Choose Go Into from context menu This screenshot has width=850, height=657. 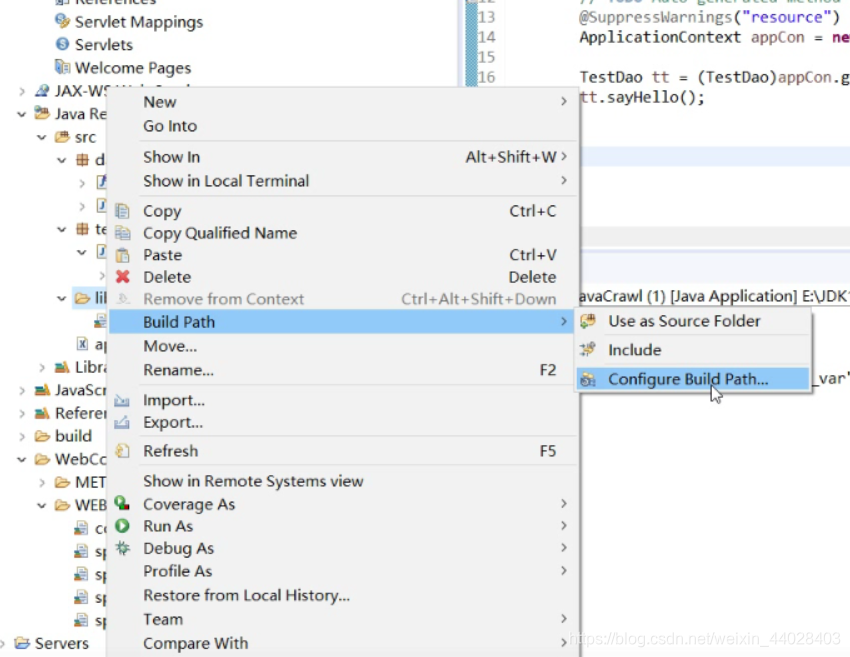pyautogui.click(x=343, y=126)
